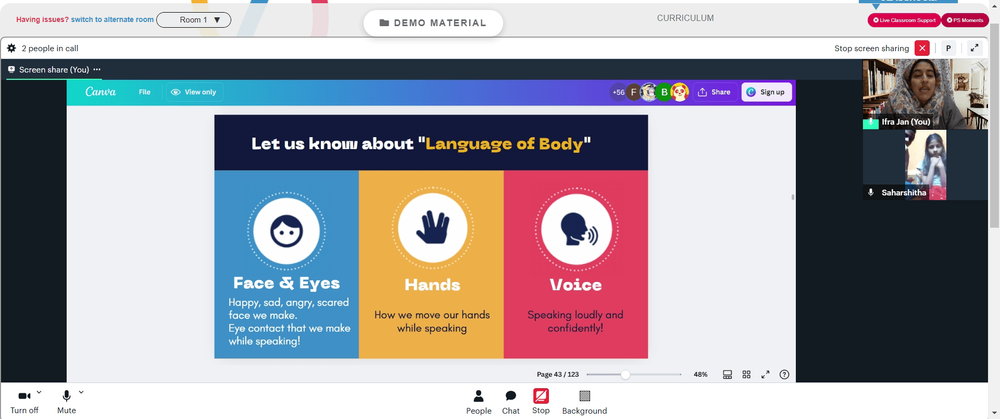Open Canva grid view icon

(x=746, y=374)
